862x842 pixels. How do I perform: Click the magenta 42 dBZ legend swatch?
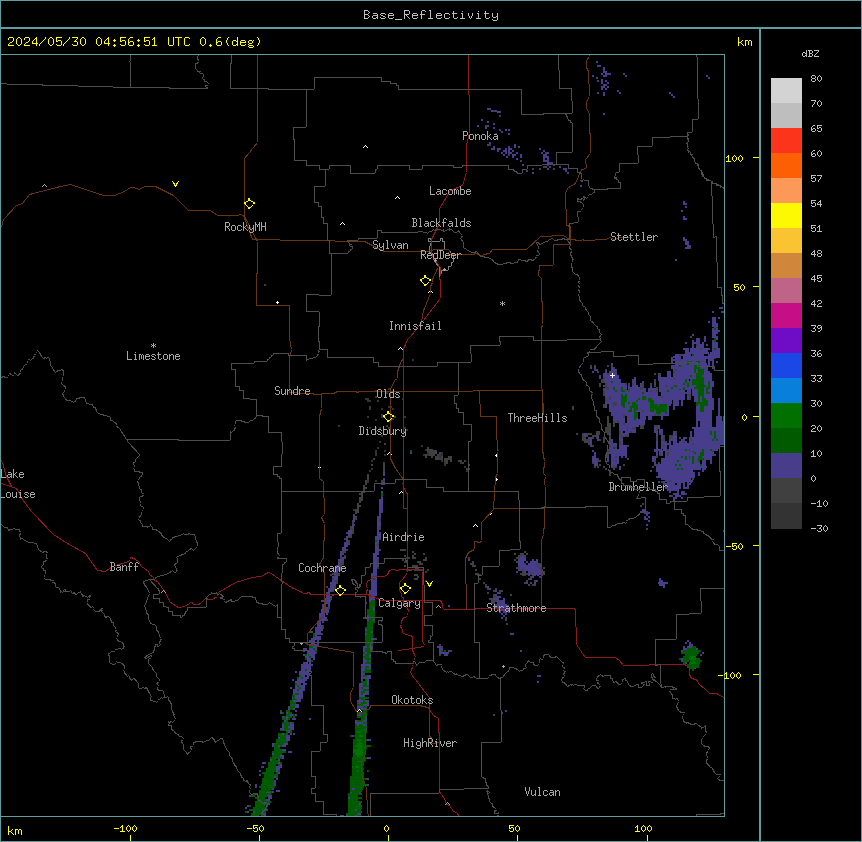[786, 315]
